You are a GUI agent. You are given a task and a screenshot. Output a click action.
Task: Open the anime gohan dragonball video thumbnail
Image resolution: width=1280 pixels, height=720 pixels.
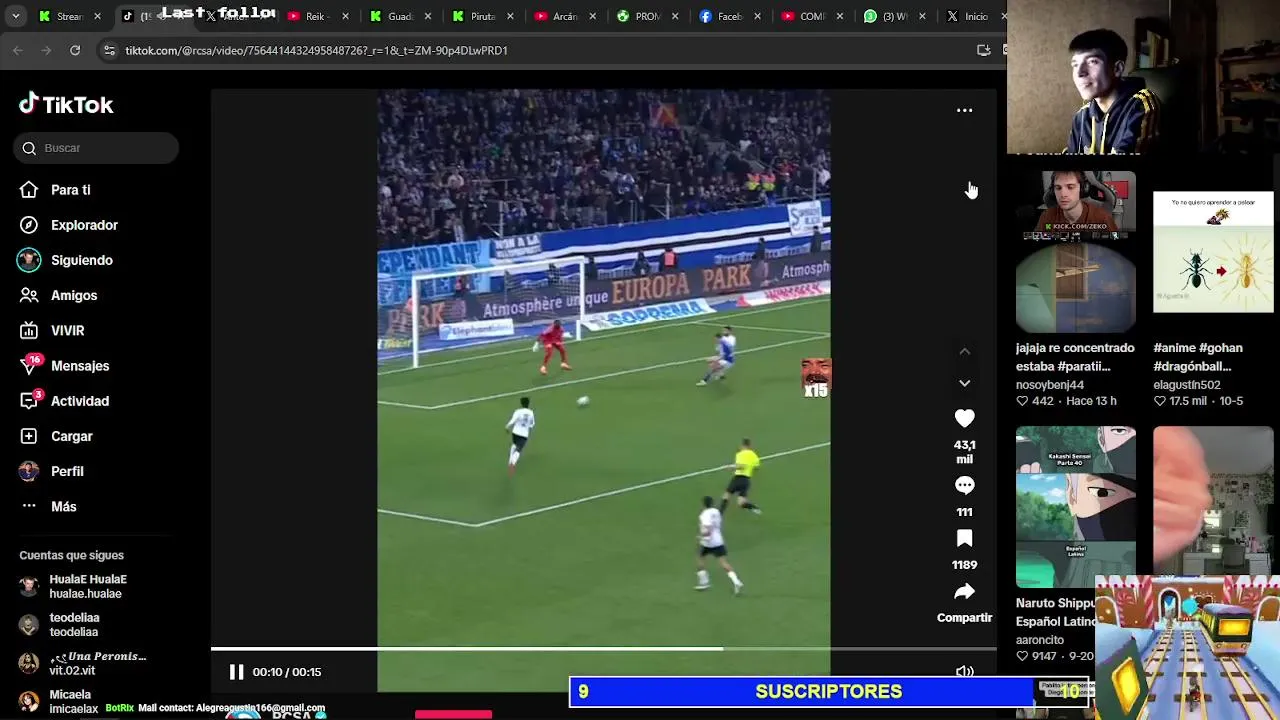click(x=1213, y=252)
